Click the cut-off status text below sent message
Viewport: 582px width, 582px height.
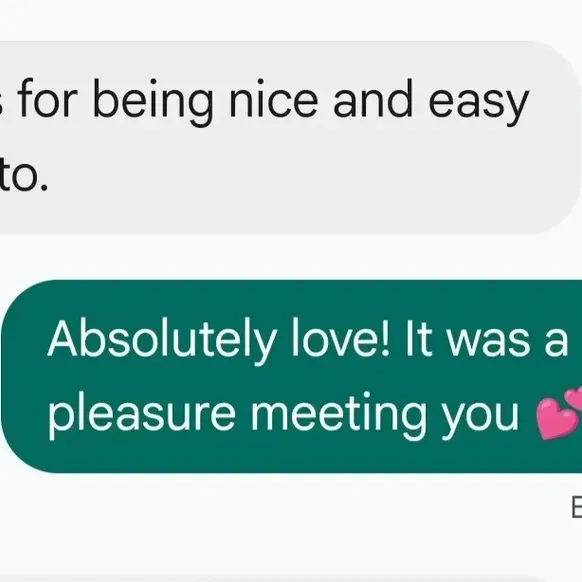click(576, 507)
